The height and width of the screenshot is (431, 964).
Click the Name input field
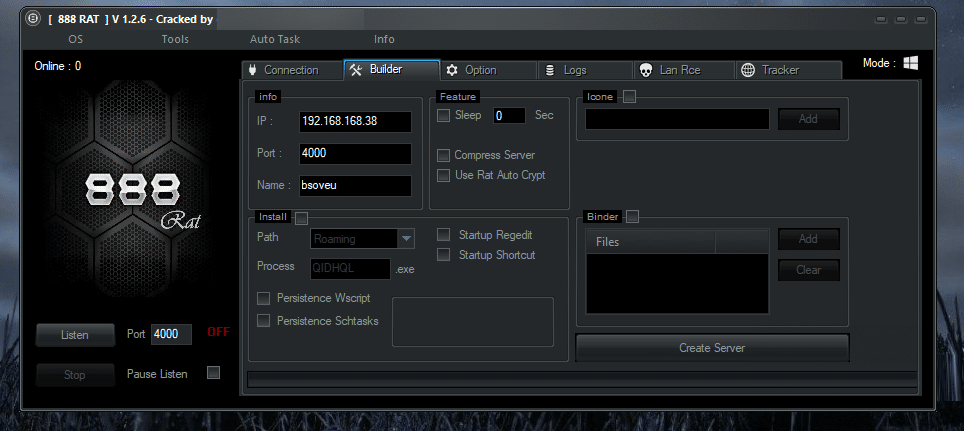pos(355,186)
